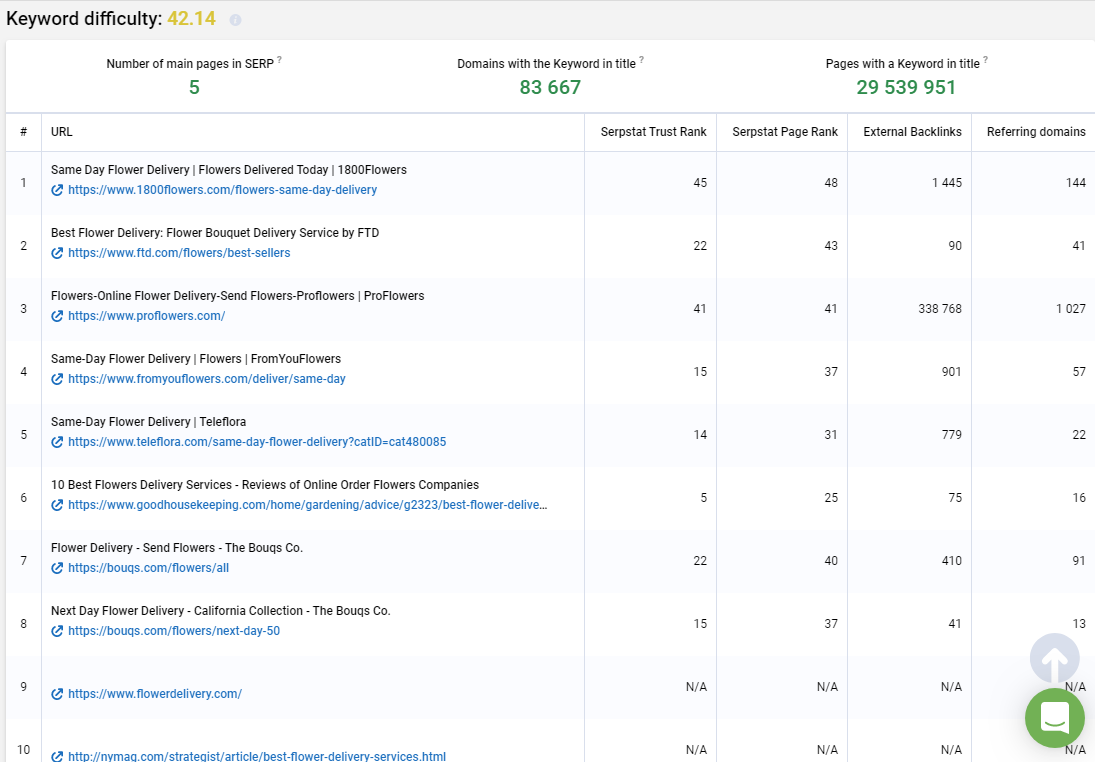The height and width of the screenshot is (762, 1095).
Task: Open the nymag.com strategist article link
Action: pyautogui.click(x=257, y=756)
